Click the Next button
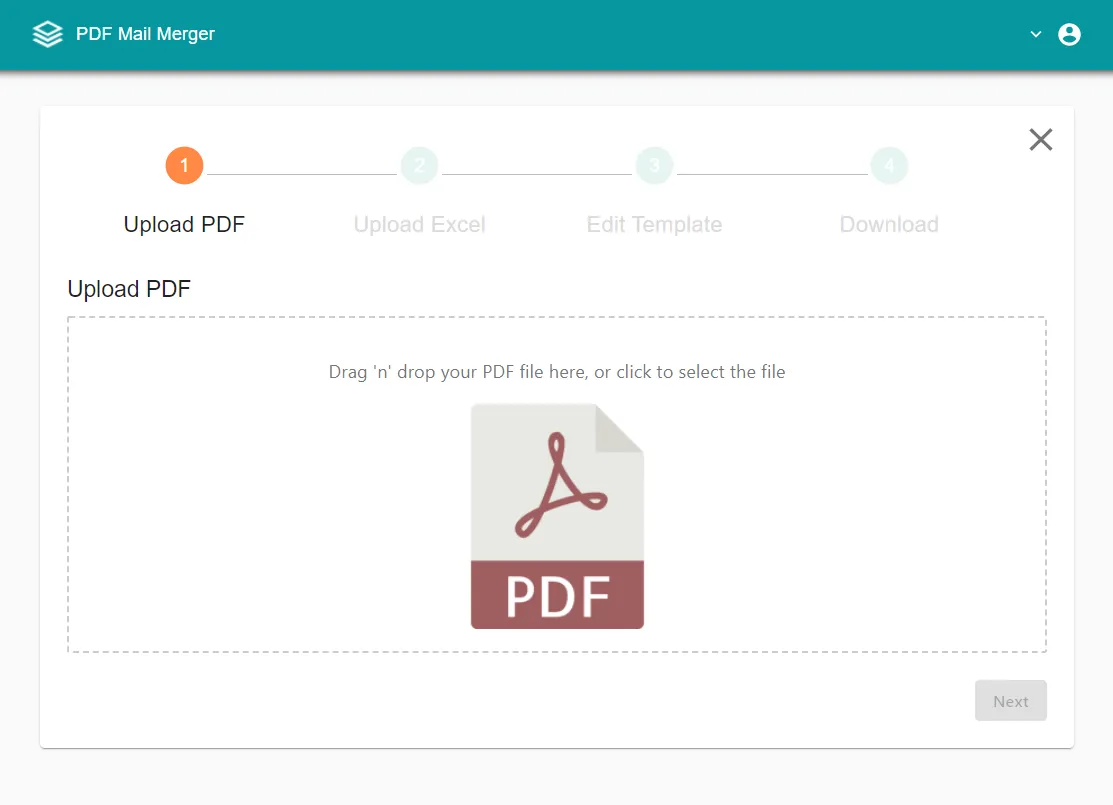1113x805 pixels. [1011, 701]
